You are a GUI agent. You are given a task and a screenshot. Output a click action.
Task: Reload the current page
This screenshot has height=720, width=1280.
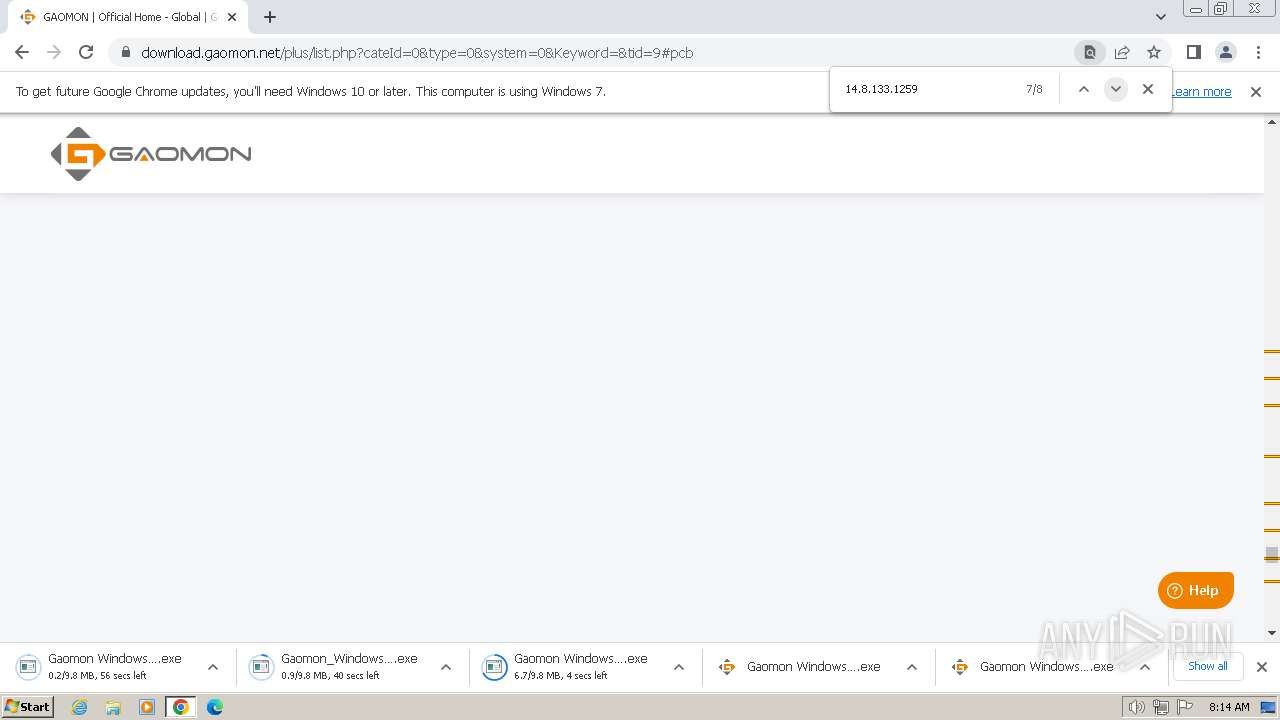[86, 52]
